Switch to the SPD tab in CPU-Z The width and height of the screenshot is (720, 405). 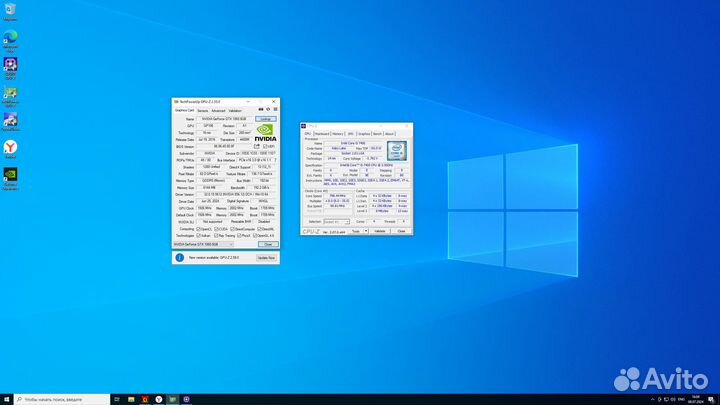click(x=351, y=134)
